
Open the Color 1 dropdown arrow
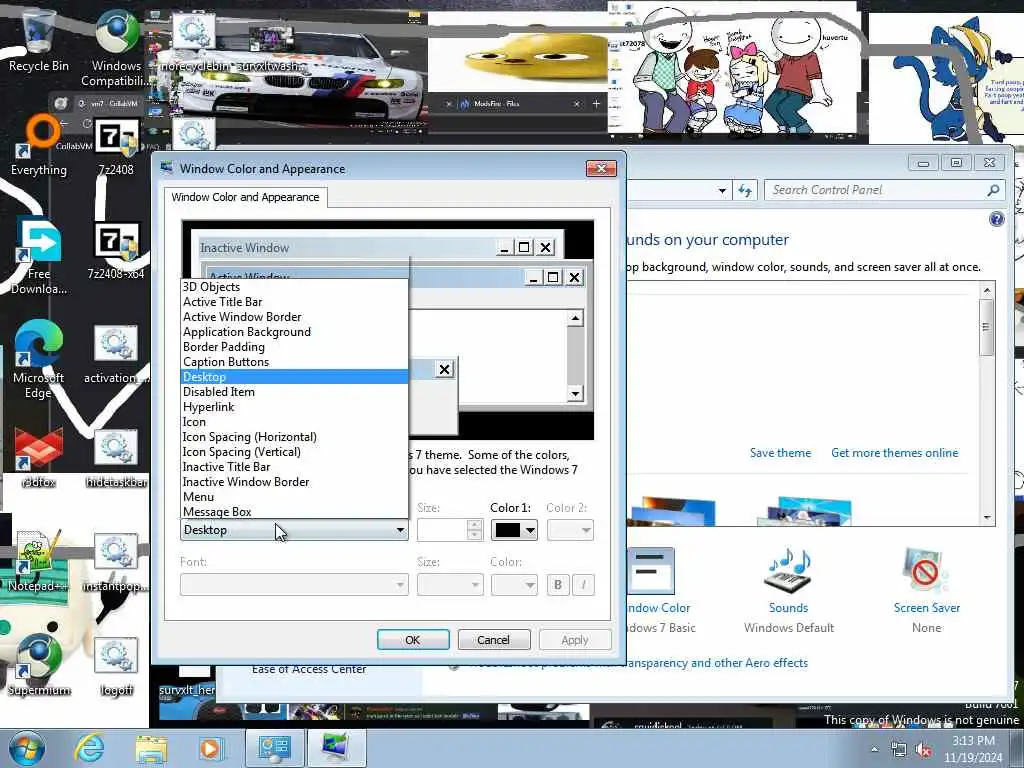point(530,530)
